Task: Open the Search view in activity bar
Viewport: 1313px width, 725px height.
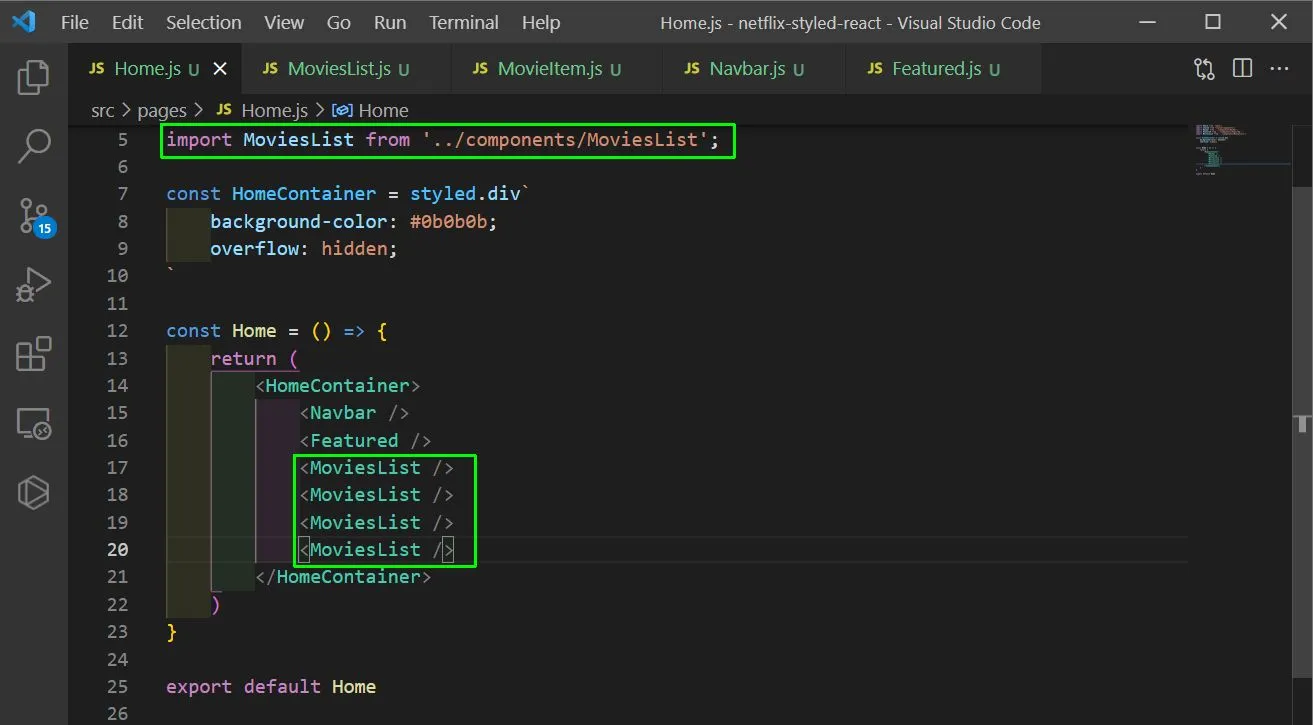Action: 34,146
